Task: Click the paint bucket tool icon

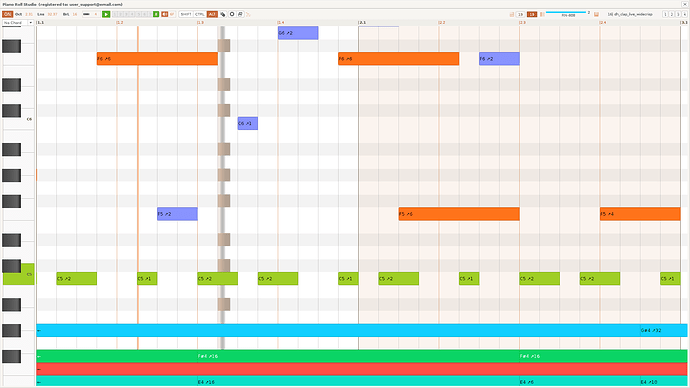Action: tap(223, 15)
